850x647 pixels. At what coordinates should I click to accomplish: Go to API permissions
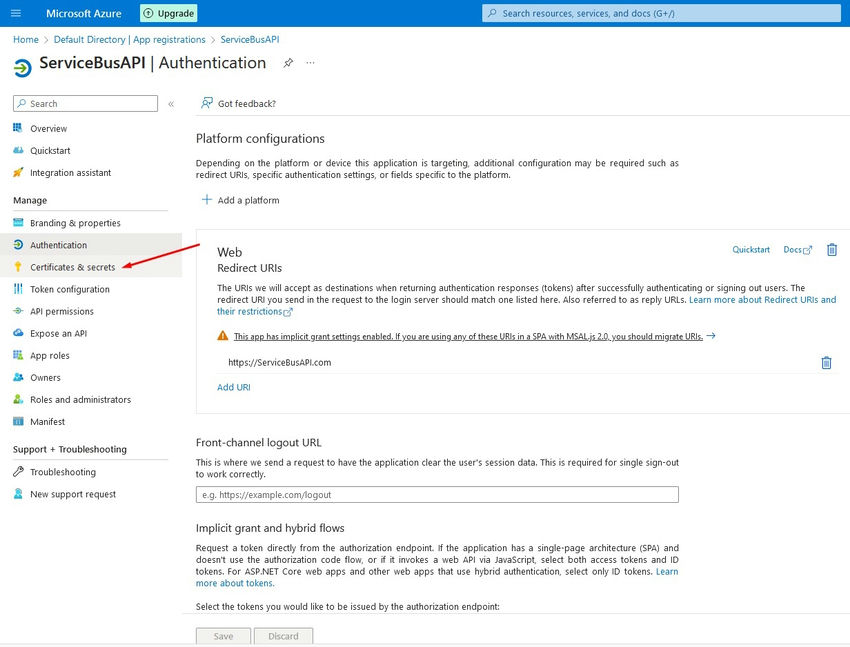click(x=62, y=311)
